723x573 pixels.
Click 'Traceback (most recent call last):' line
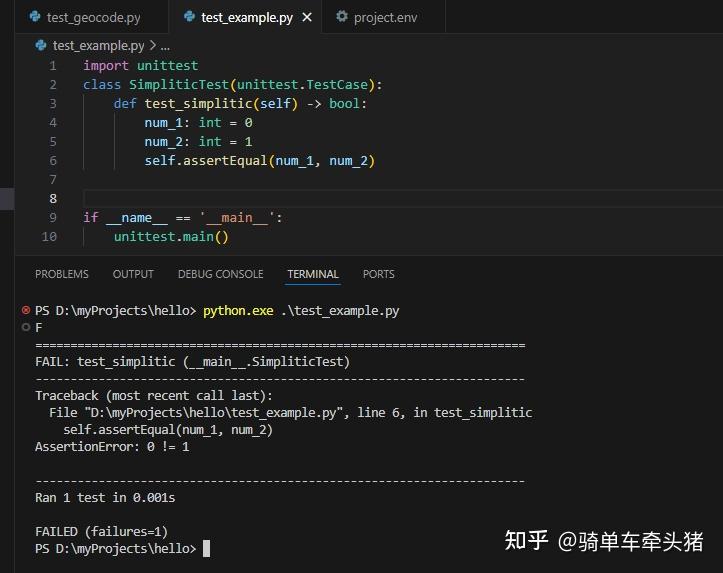coord(154,396)
